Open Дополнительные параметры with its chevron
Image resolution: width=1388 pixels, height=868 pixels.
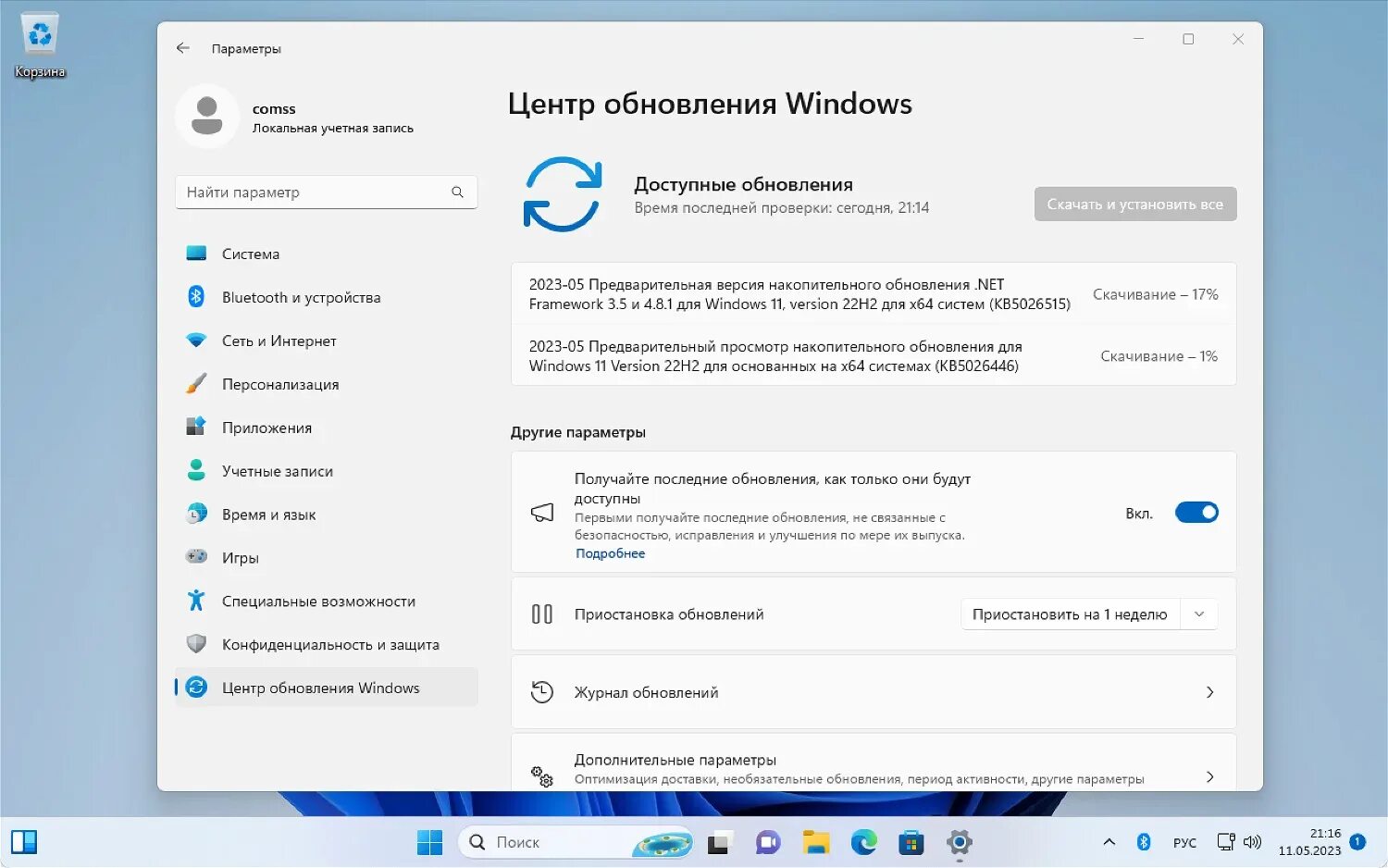coord(1210,777)
